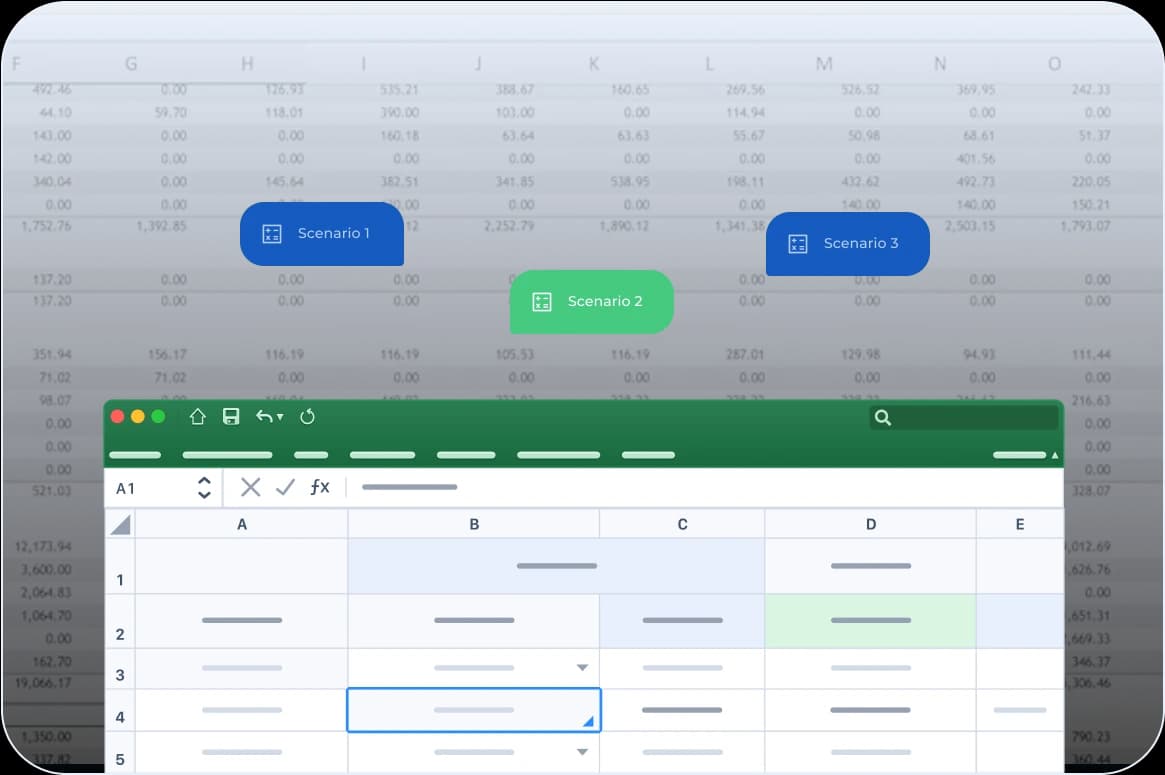Screen dimensions: 1165x775
Task: Select the Scenario 3 button
Action: click(847, 243)
